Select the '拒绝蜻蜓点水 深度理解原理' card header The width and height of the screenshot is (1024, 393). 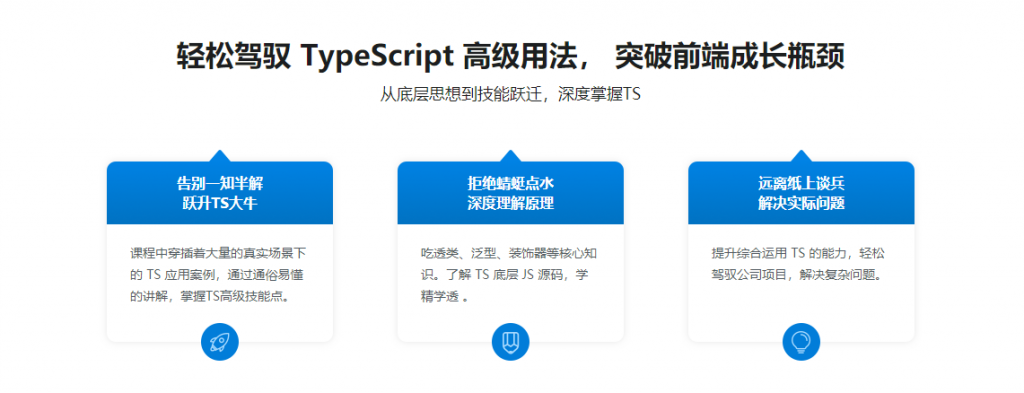pos(511,193)
